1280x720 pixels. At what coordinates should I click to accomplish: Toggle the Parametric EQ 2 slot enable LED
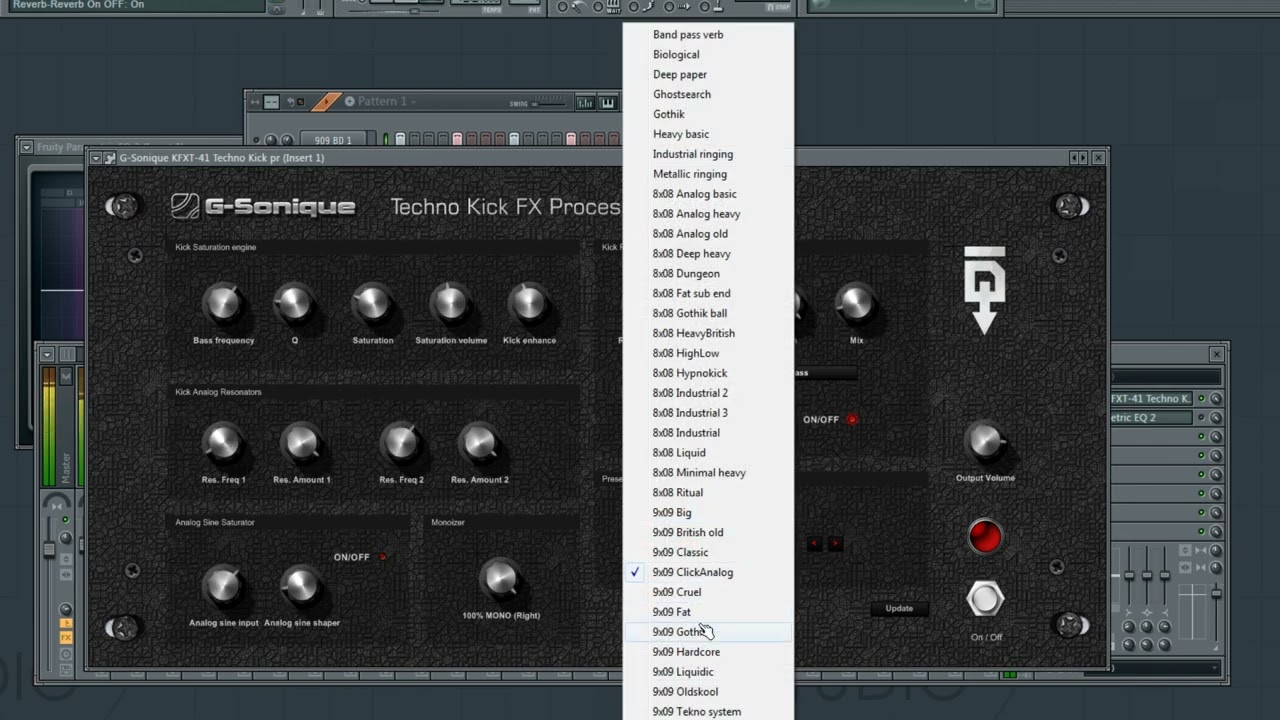[x=1201, y=418]
